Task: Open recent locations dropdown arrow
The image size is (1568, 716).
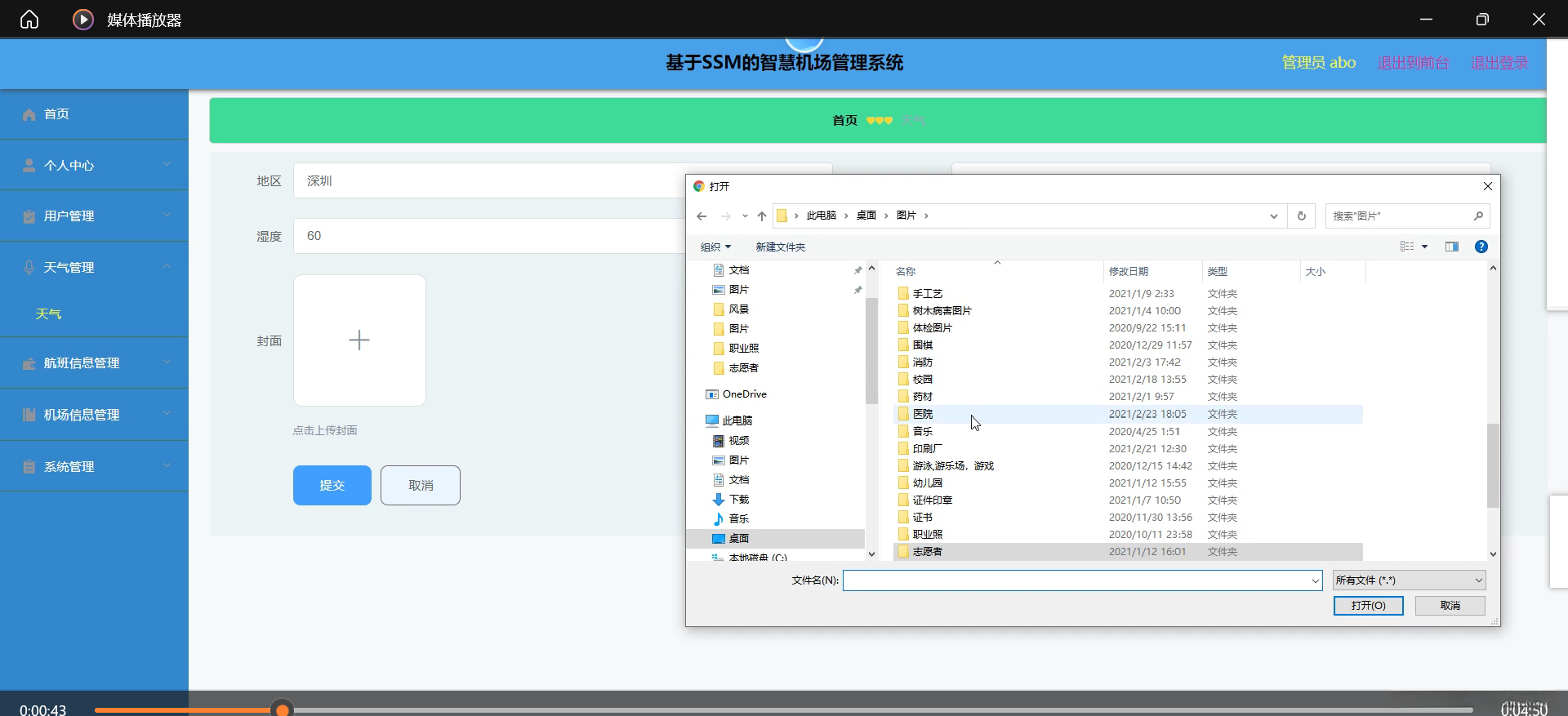Action: (x=745, y=216)
